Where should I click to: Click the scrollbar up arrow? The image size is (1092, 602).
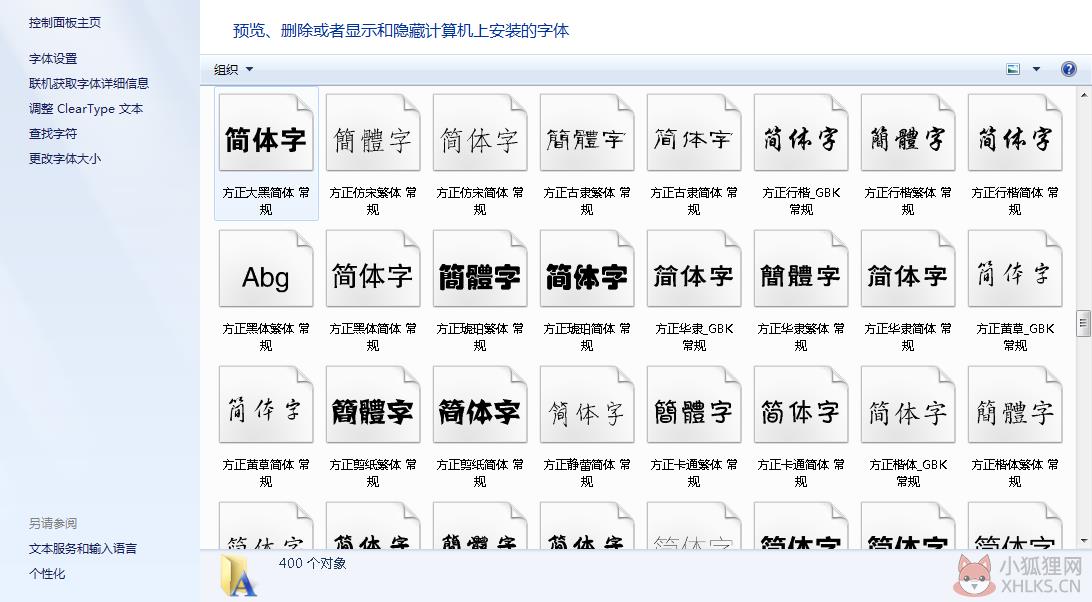pos(1084,95)
